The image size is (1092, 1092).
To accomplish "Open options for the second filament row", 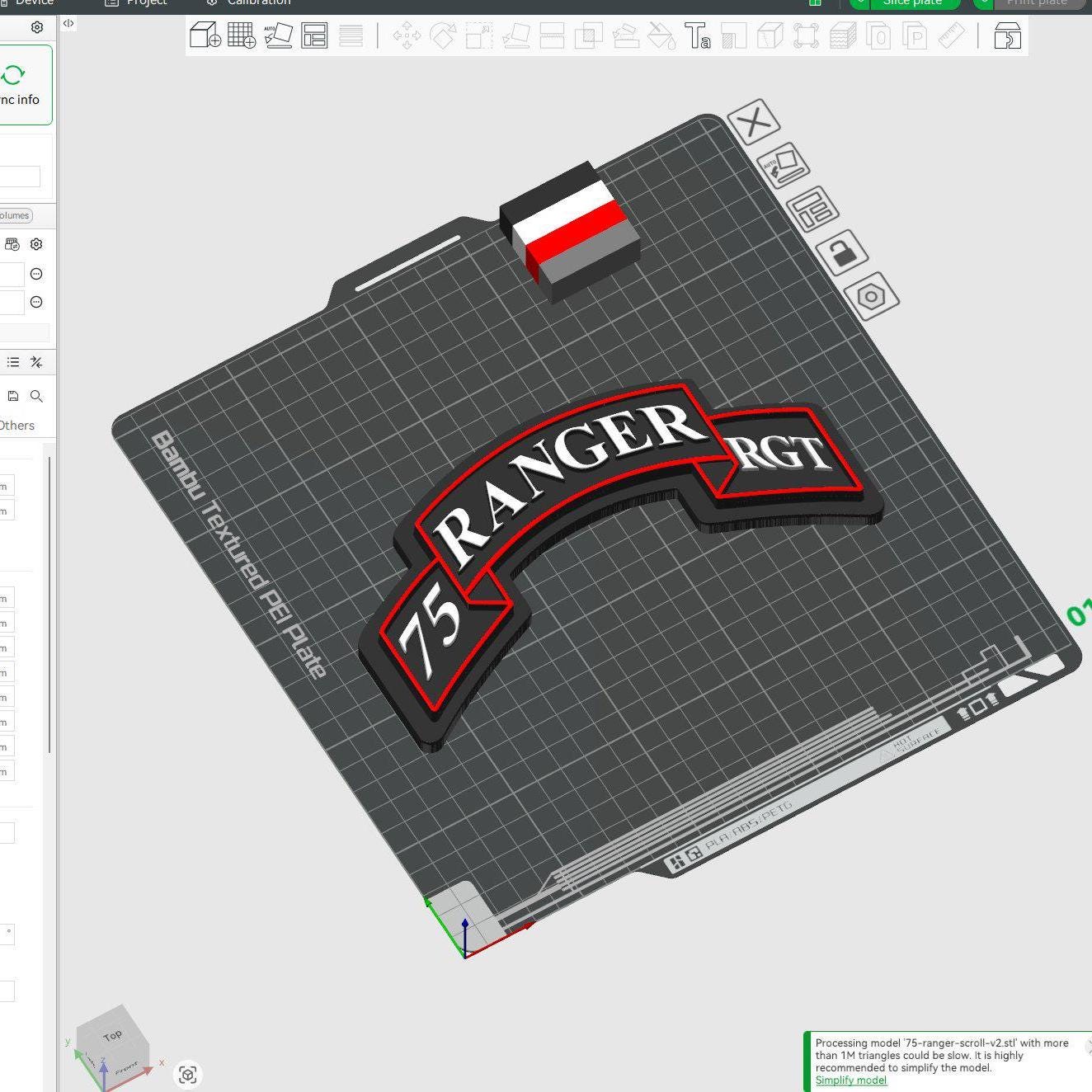I will pyautogui.click(x=36, y=302).
